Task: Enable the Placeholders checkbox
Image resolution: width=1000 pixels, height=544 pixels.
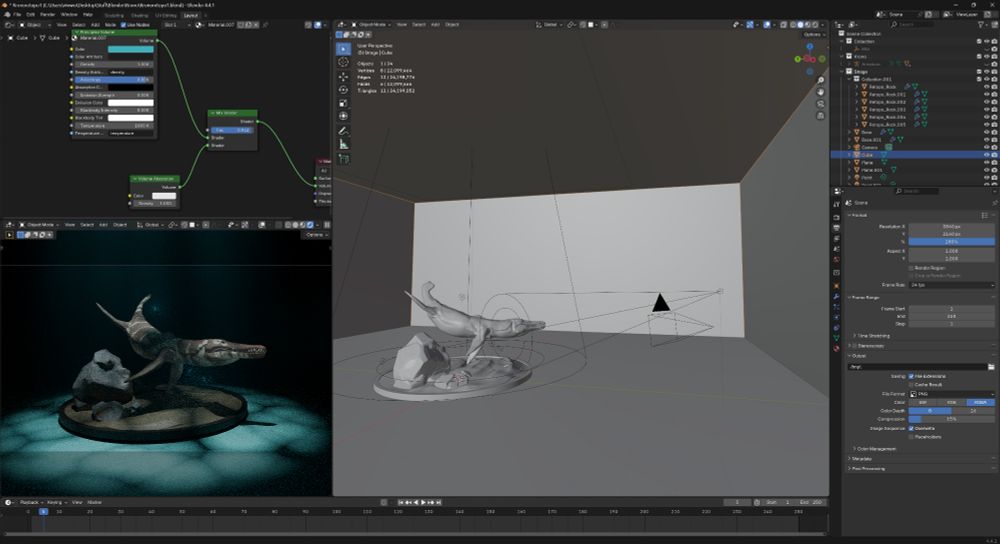Action: point(911,437)
